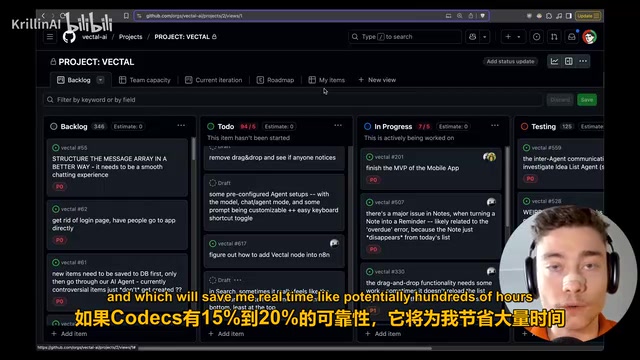This screenshot has height=360, width=640.
Task: Open the user profile avatar menu
Action: click(x=589, y=37)
